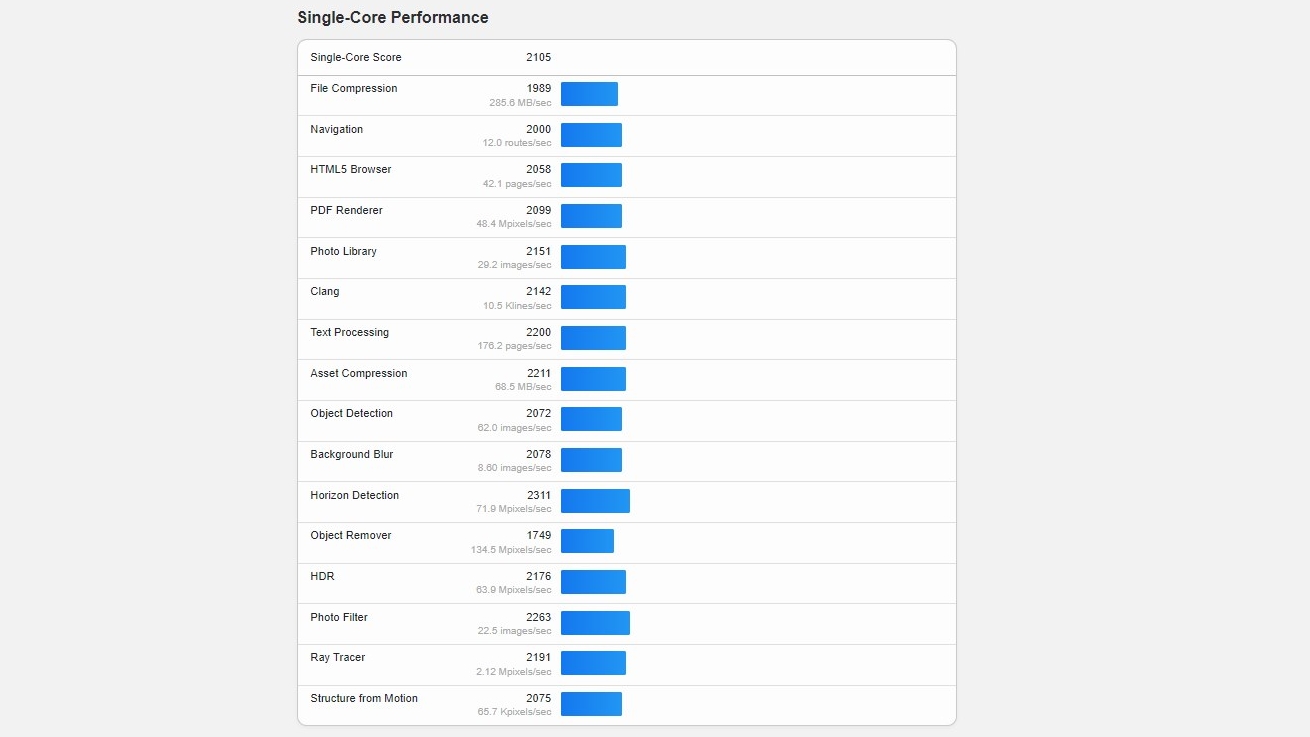1310x737 pixels.
Task: Click the Background Blur score bar
Action: pos(591,460)
